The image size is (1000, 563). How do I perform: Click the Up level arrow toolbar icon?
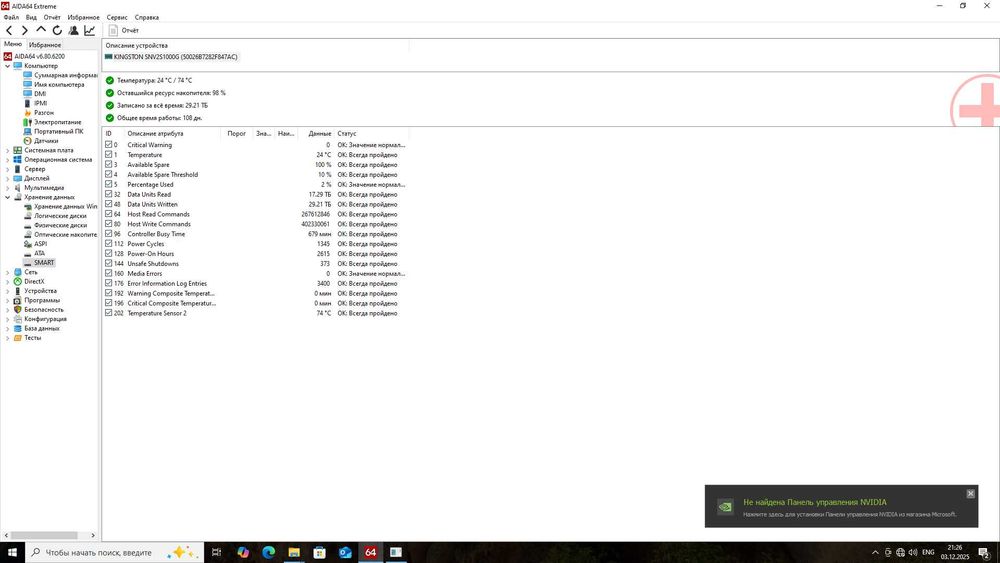pyautogui.click(x=41, y=29)
